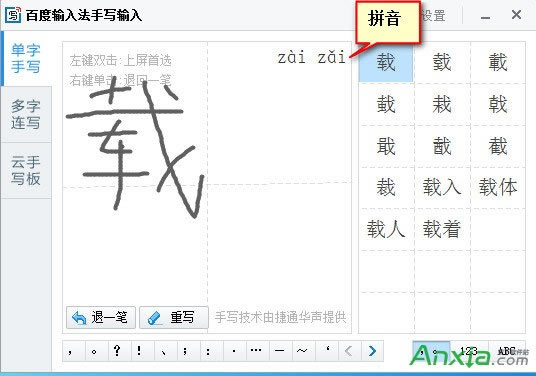Go to previous punctuation page with left arrow

pyautogui.click(x=349, y=351)
